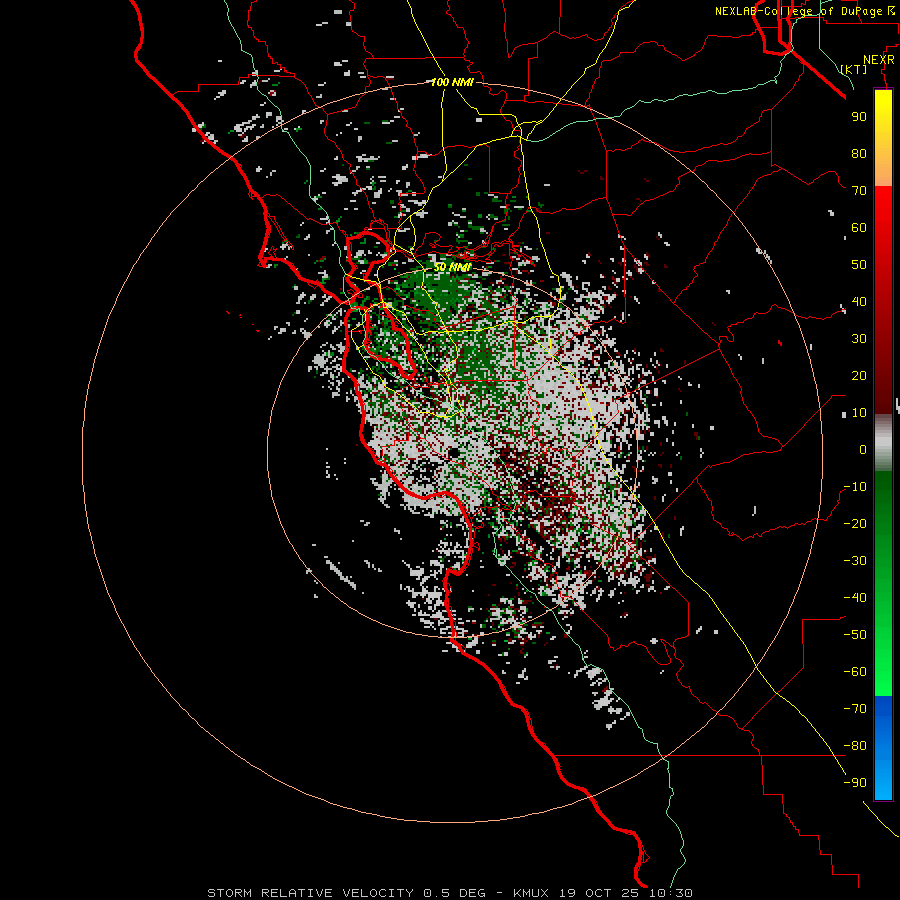The width and height of the screenshot is (900, 900).
Task: Select the "50" positive velocity scale label
Action: point(859,265)
